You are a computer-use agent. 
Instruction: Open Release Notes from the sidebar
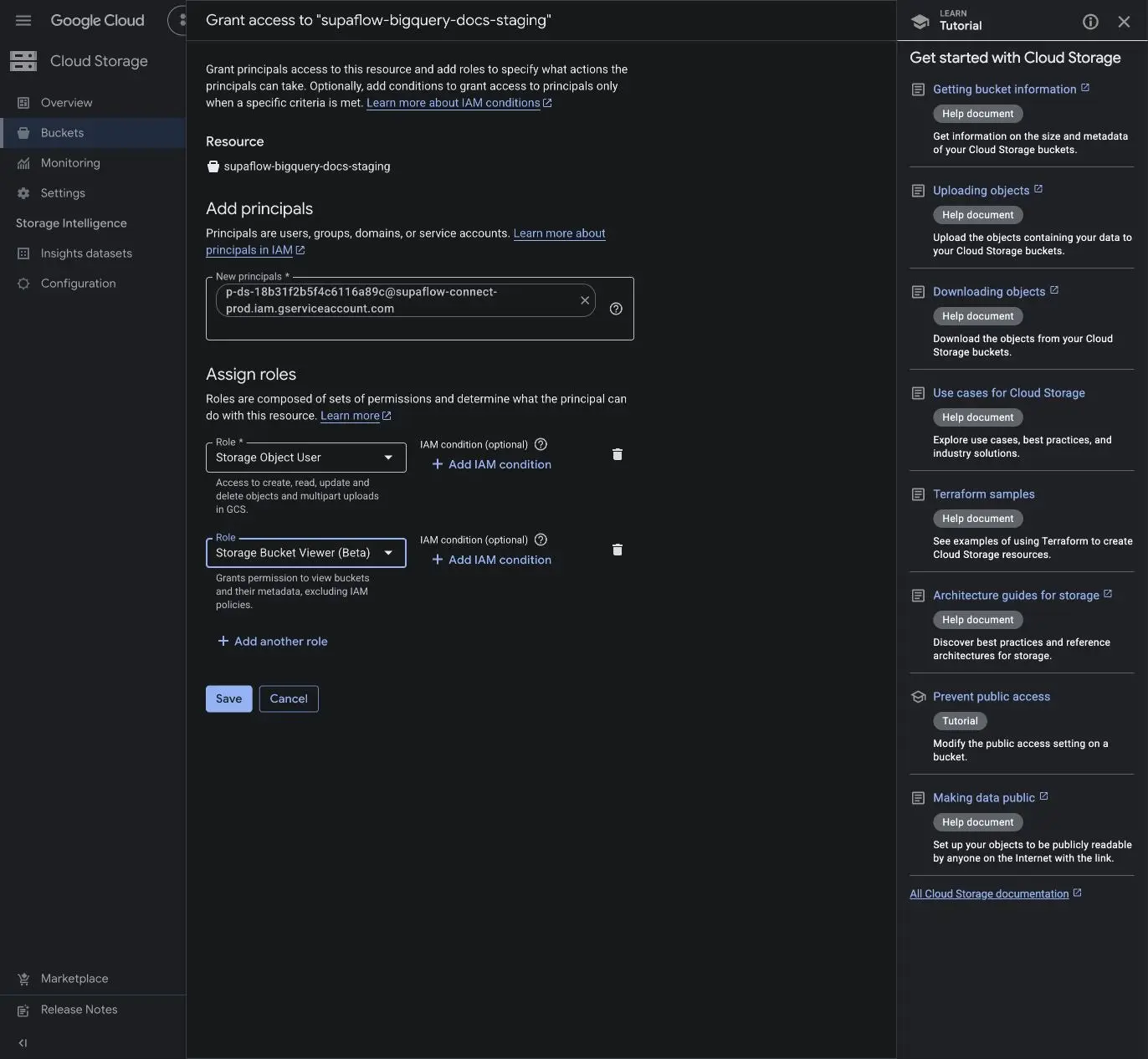coord(93,1010)
